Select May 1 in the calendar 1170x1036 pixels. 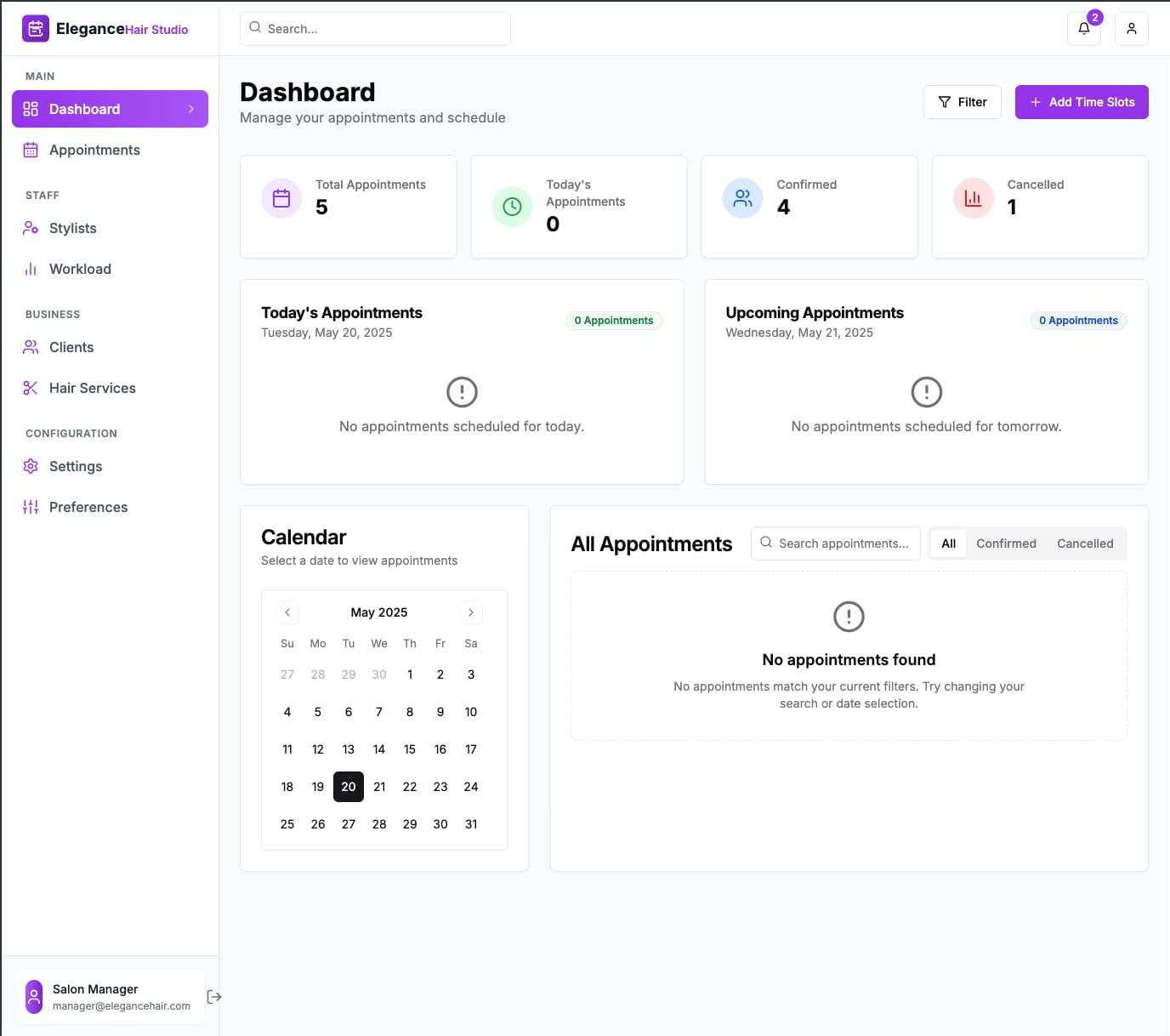(410, 675)
